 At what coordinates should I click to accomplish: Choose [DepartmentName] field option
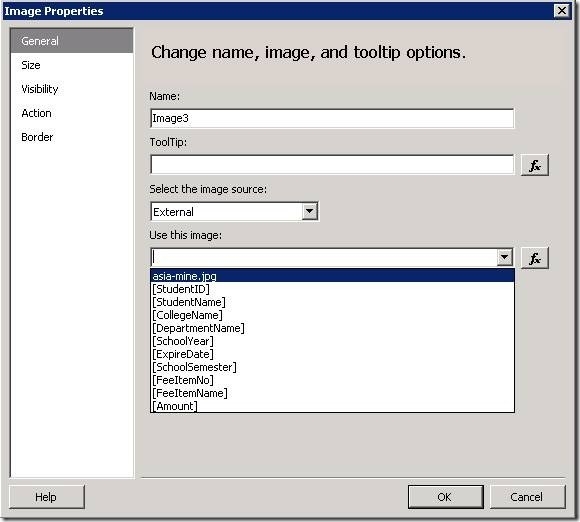(x=332, y=328)
